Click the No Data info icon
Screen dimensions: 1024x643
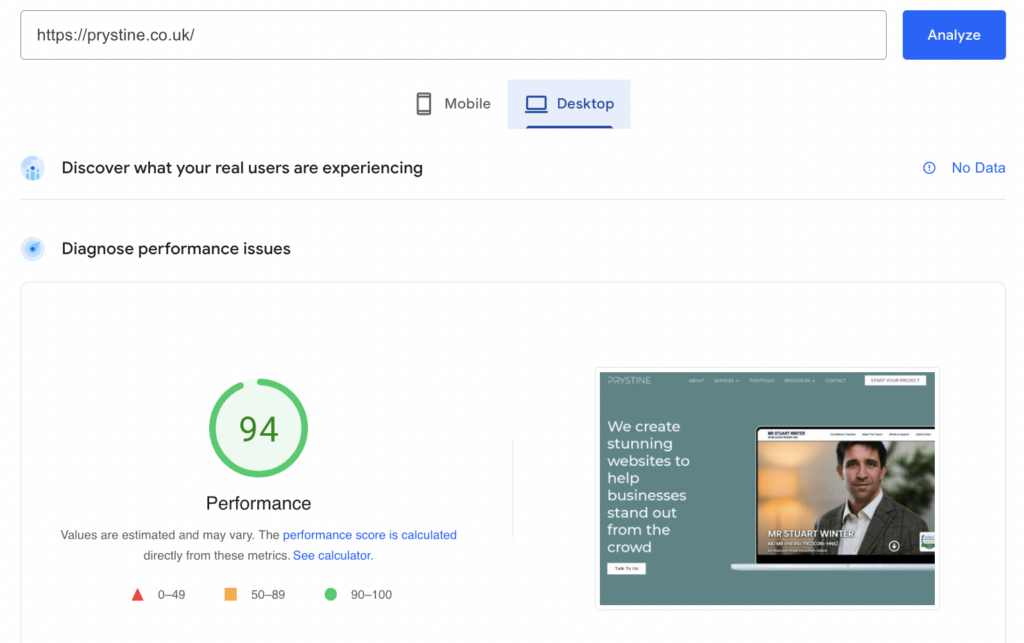click(929, 168)
